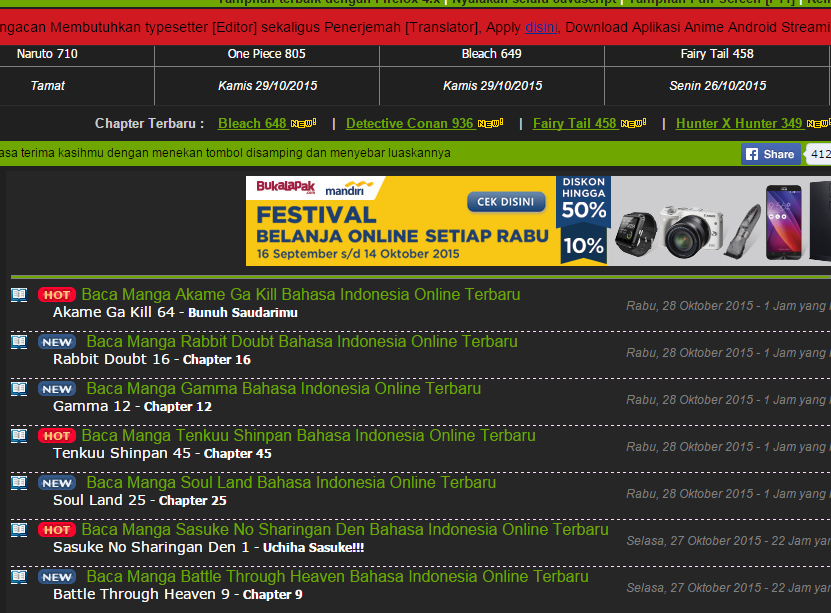This screenshot has height=613, width=831.
Task: Click 'Sasuke No Sharingan Den 1 - Uchiha Sasuke!!!'
Action: [x=209, y=547]
